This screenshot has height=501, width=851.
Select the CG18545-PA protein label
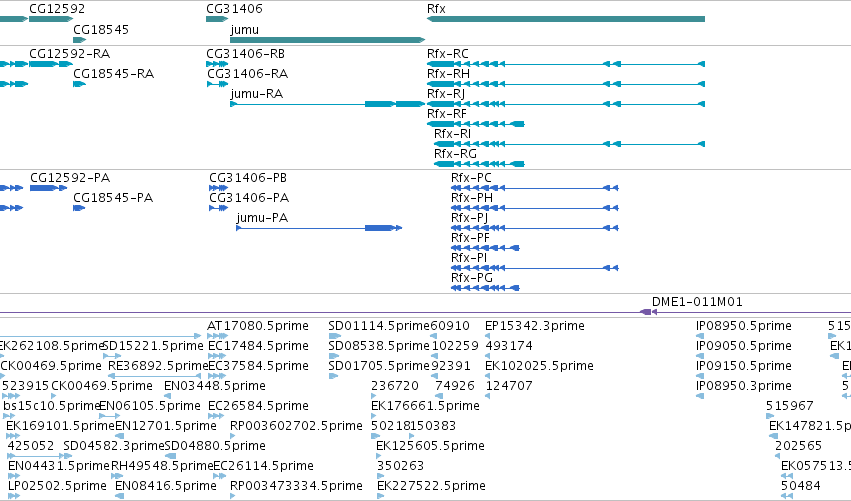113,198
